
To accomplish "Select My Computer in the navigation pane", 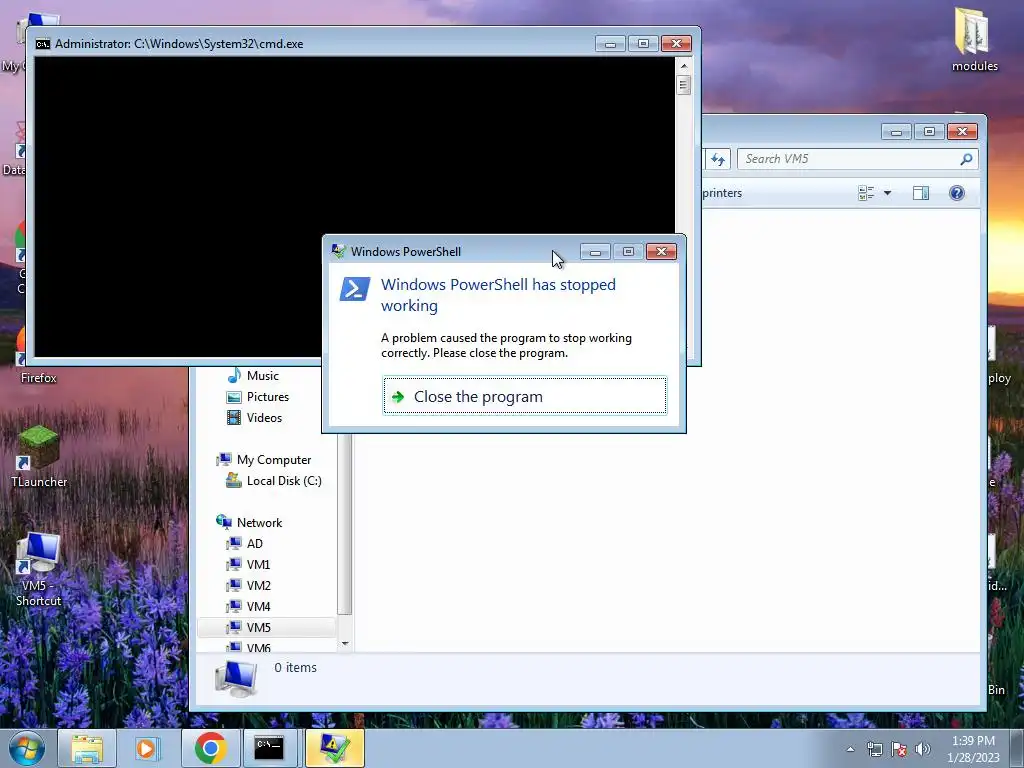I will coord(274,460).
